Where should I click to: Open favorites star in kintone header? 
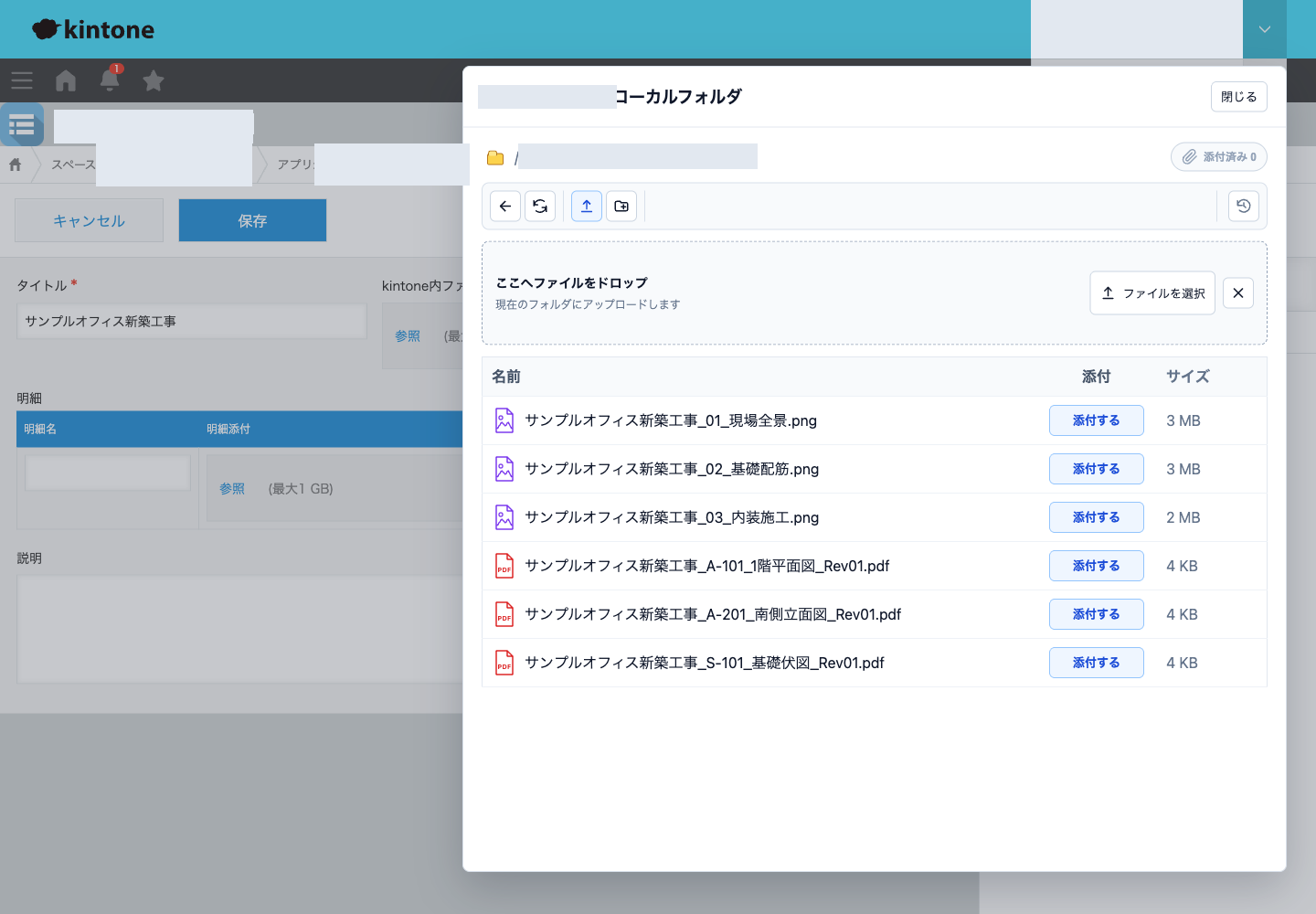pos(154,81)
